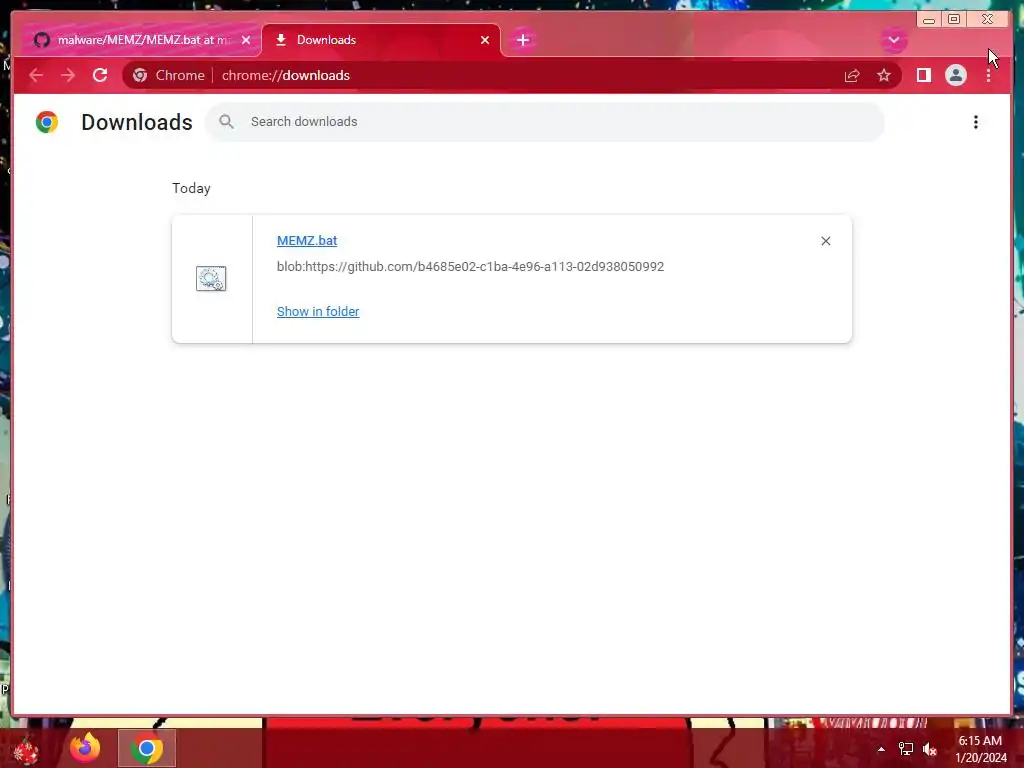Screen dimensions: 1024x768
Task: Click the search magnifier icon
Action: 227,121
